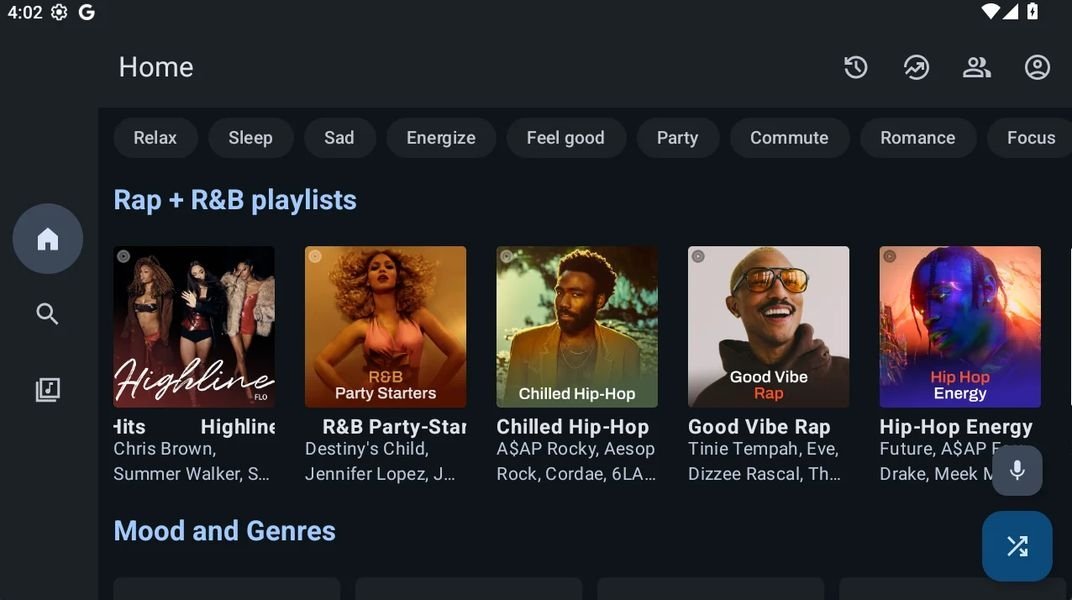1072x600 pixels.
Task: Open the Good Vibe Rap playlist cover
Action: (x=768, y=327)
